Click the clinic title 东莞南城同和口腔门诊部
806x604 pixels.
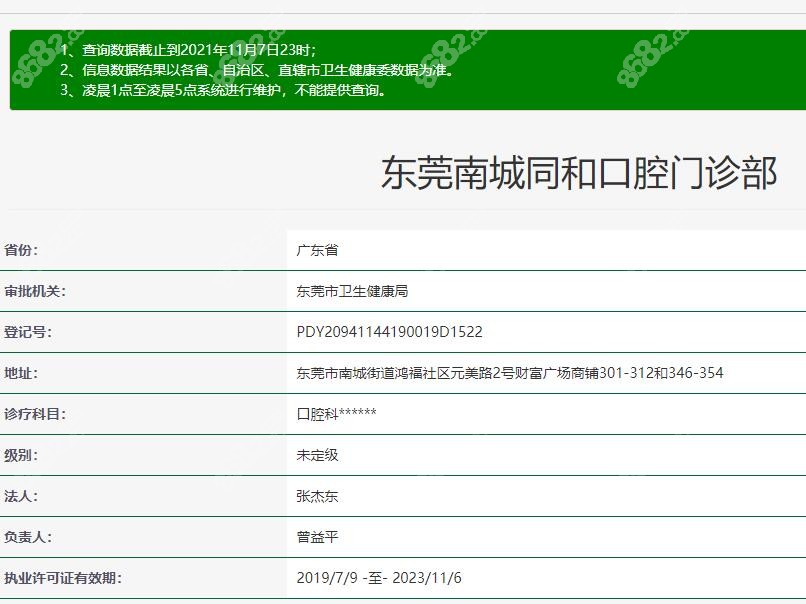pyautogui.click(x=579, y=173)
